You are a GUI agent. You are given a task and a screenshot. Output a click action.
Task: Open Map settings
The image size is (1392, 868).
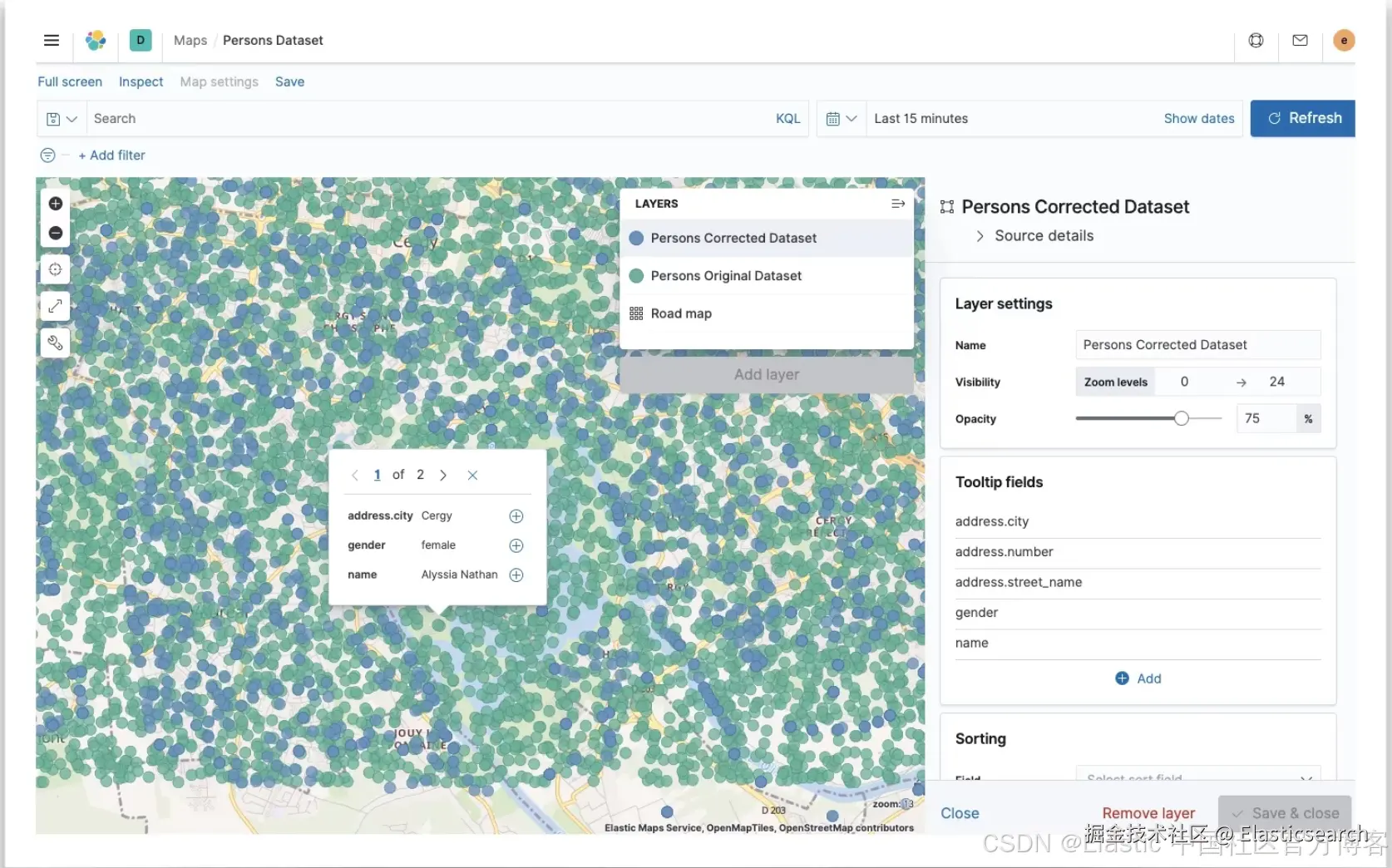pos(219,81)
